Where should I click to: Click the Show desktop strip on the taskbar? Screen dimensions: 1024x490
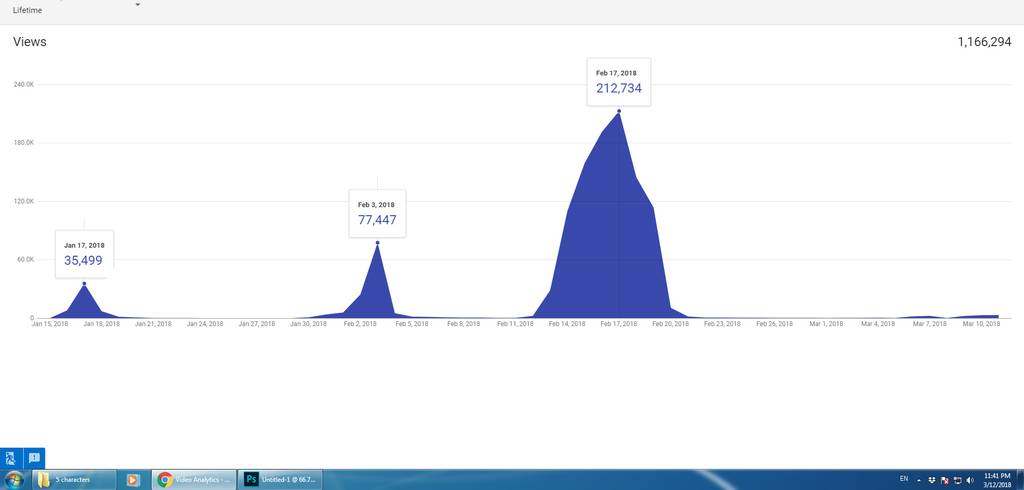click(x=1019, y=480)
